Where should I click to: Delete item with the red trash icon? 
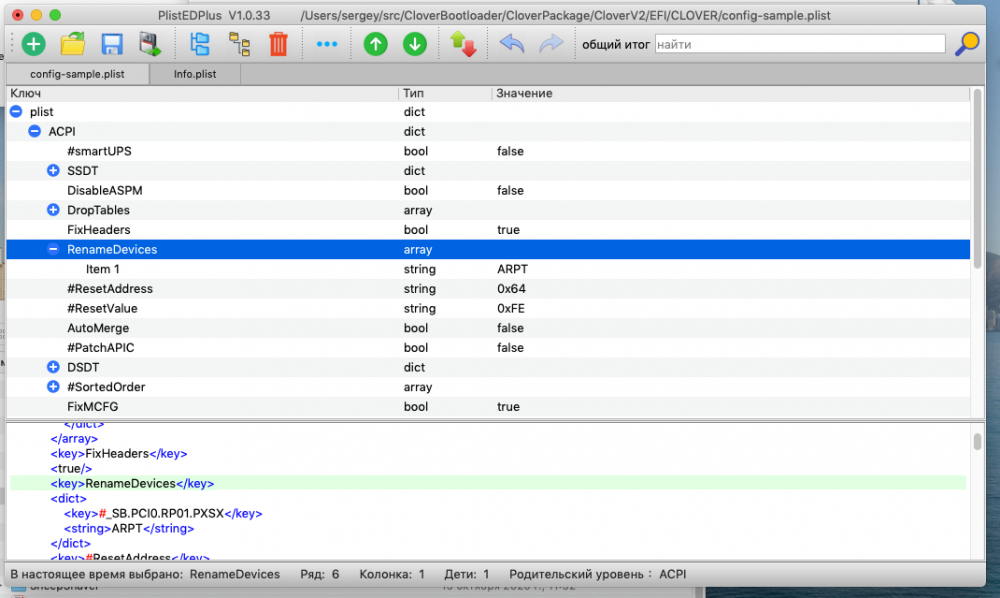click(x=278, y=44)
